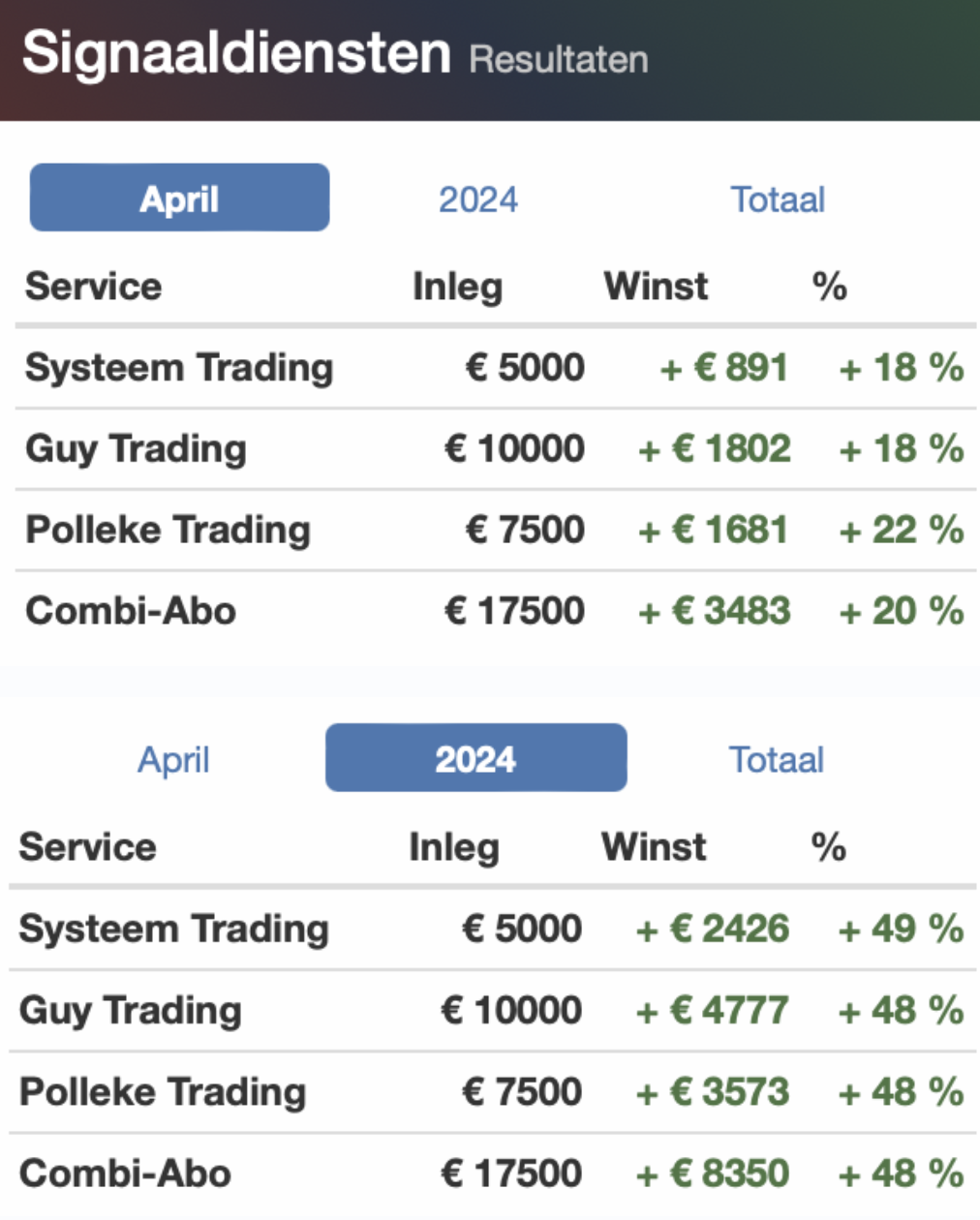Select Guy Trading row in April table

click(x=495, y=448)
